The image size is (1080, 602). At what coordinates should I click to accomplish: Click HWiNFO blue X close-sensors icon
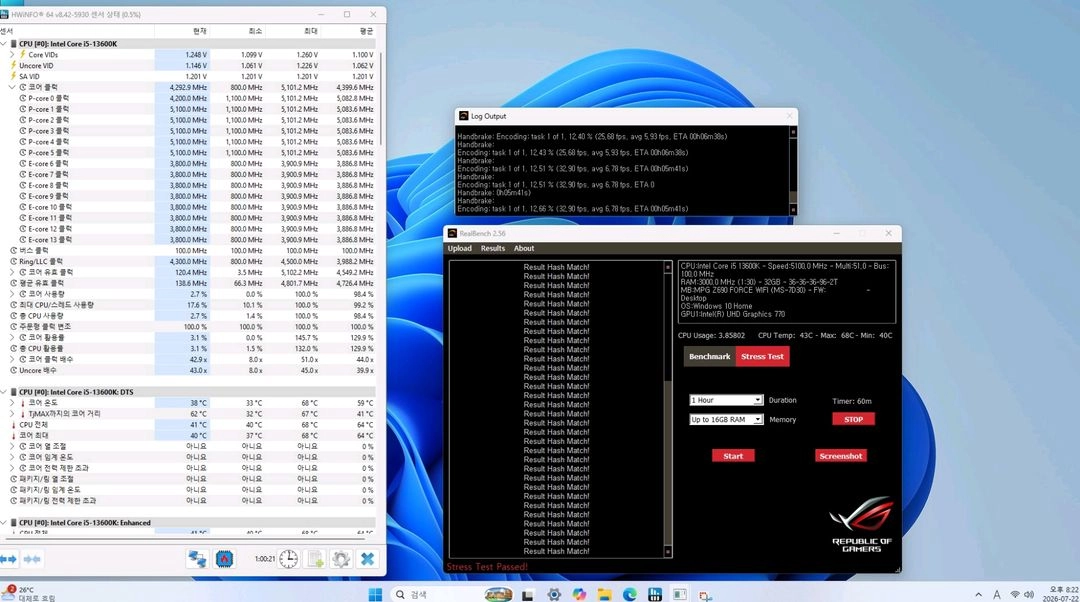[367, 559]
